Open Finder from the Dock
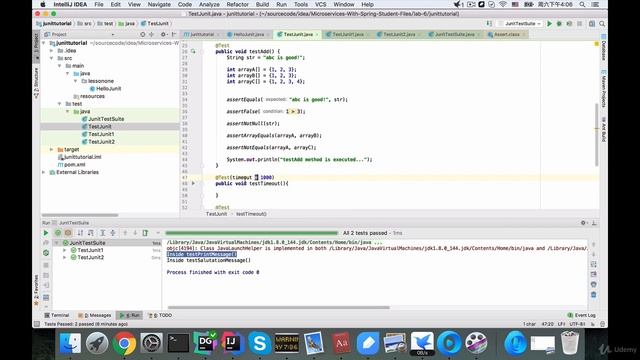 tap(70, 343)
